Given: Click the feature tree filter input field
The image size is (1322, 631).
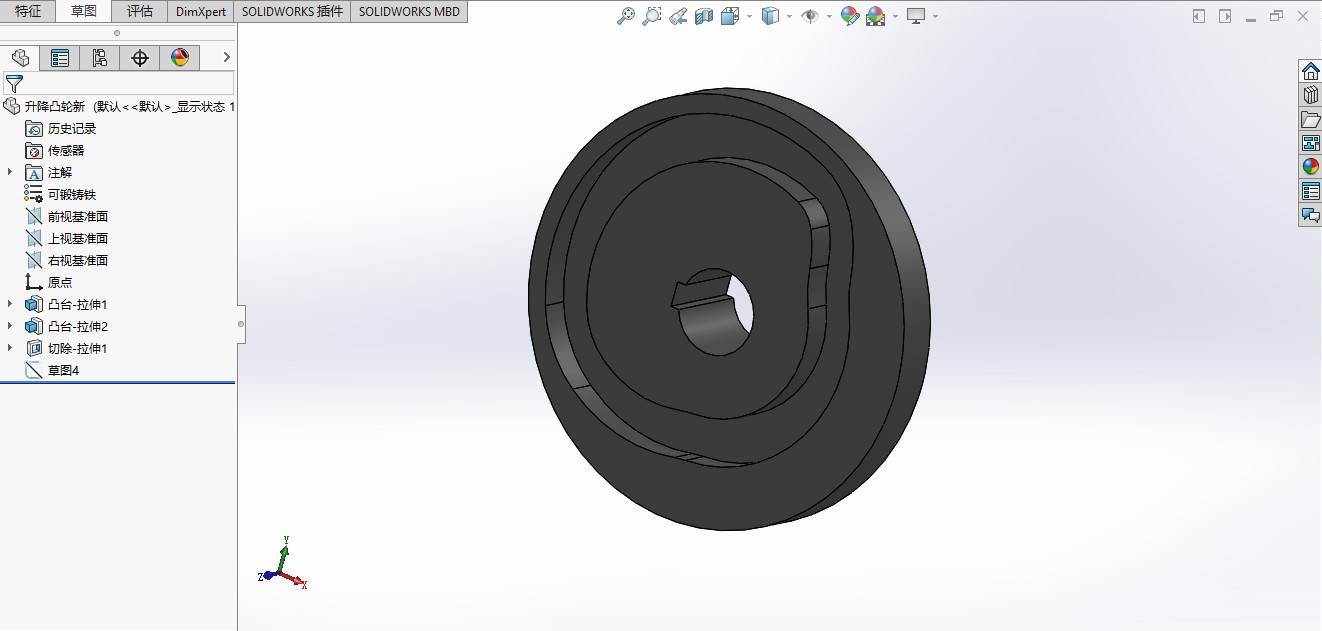Looking at the screenshot, I should [x=129, y=84].
